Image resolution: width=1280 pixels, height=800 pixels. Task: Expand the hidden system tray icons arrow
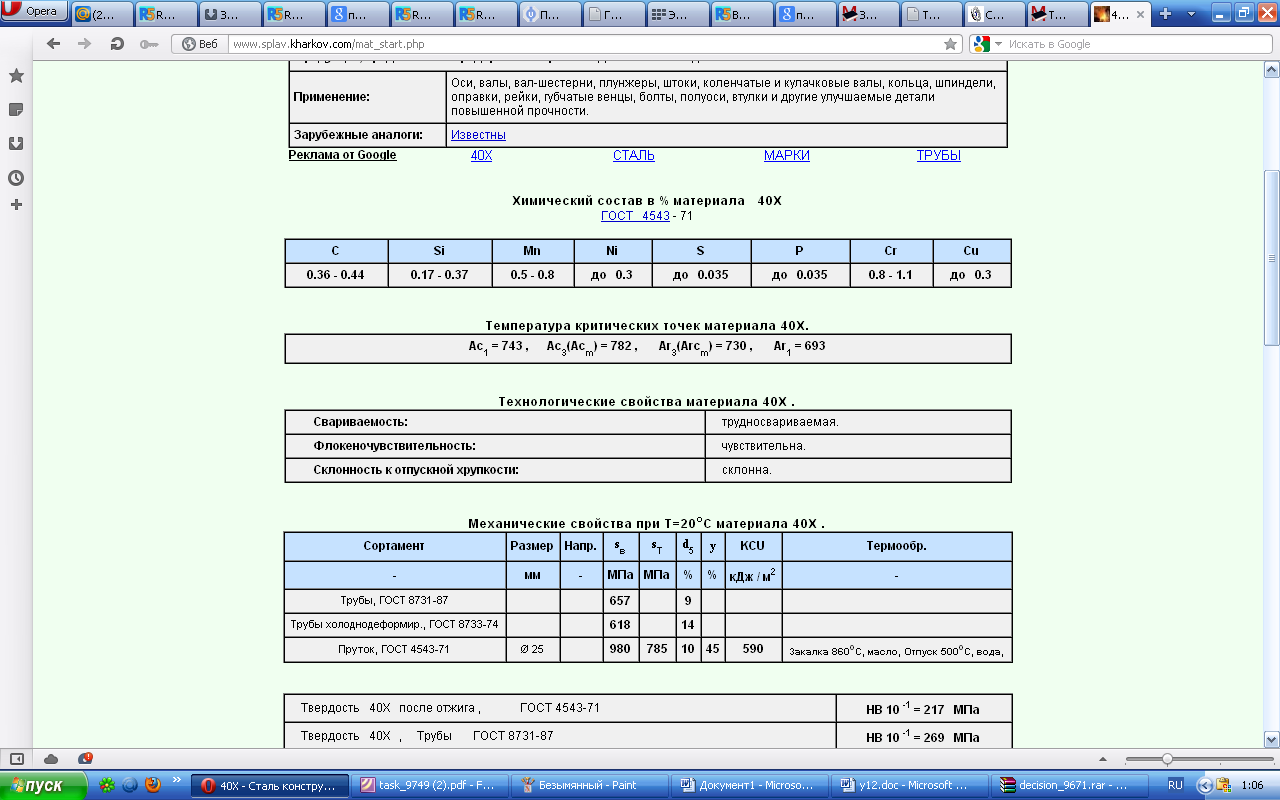(x=1205, y=786)
